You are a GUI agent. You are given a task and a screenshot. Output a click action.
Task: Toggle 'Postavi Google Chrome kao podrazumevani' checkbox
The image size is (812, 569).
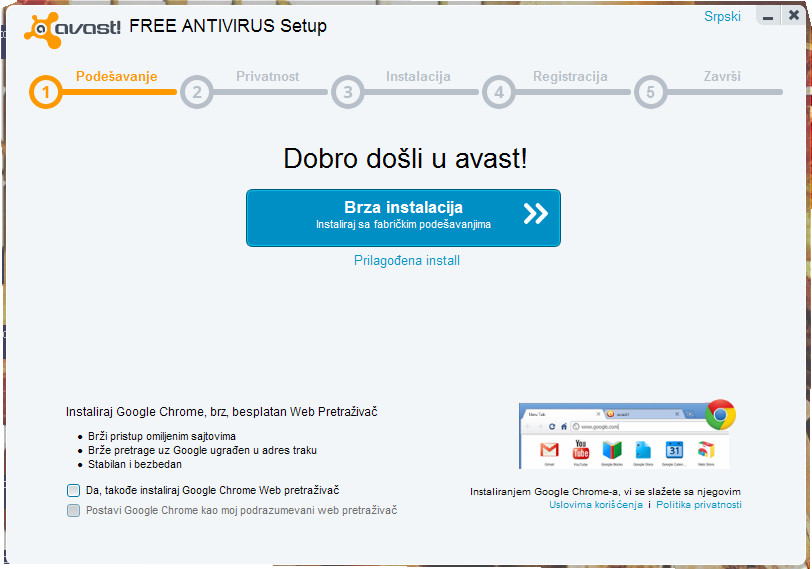(74, 510)
